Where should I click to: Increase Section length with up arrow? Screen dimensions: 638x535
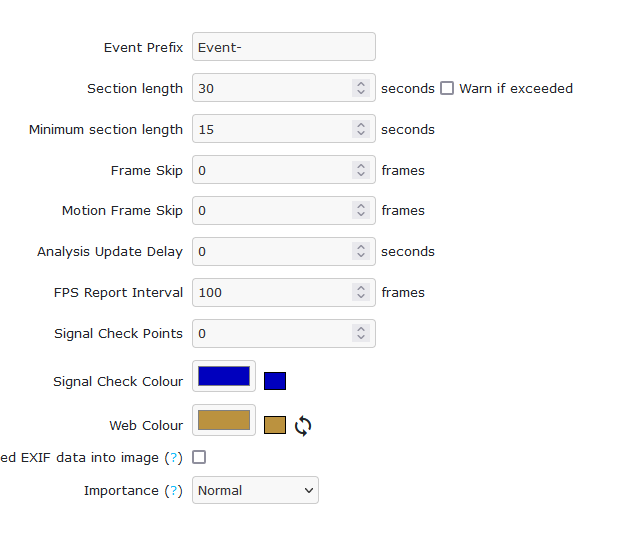361,84
